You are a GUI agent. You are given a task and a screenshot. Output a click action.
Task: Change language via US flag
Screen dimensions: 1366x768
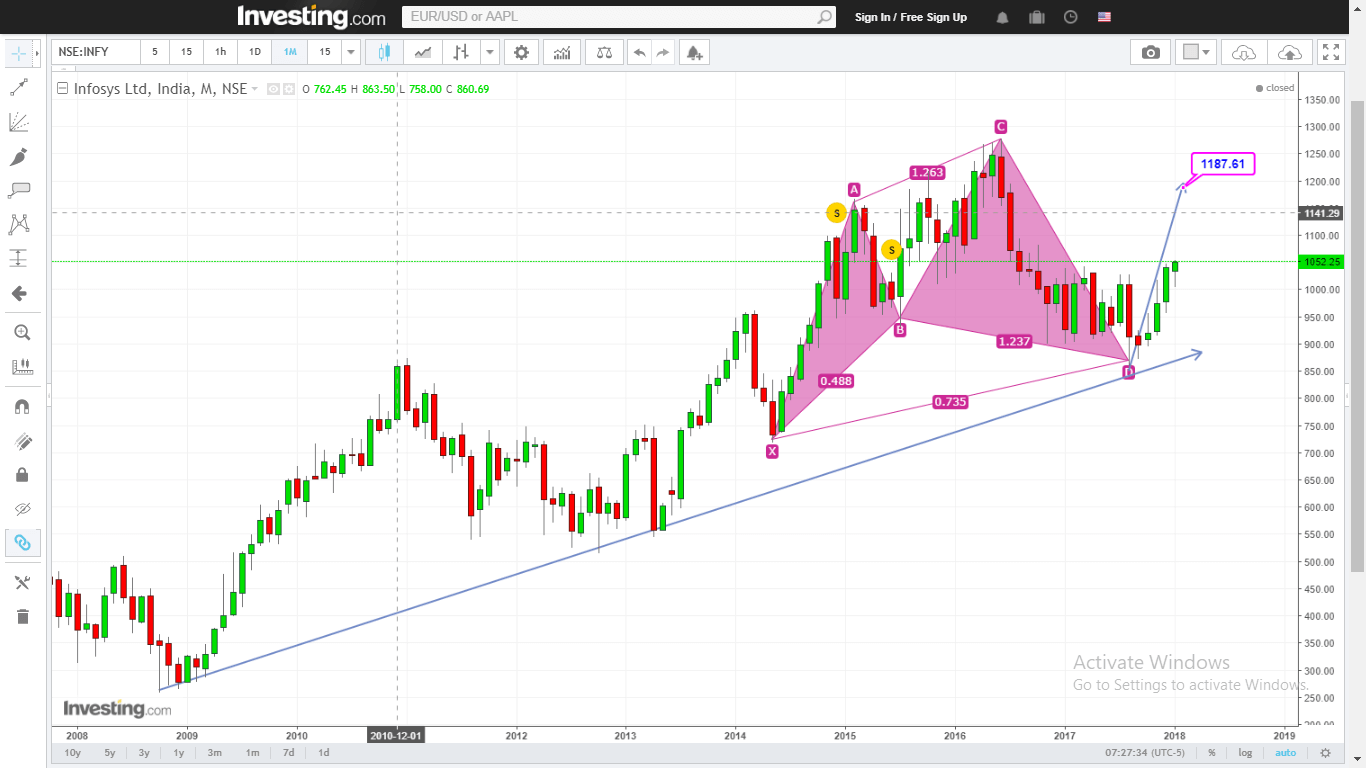point(1105,17)
